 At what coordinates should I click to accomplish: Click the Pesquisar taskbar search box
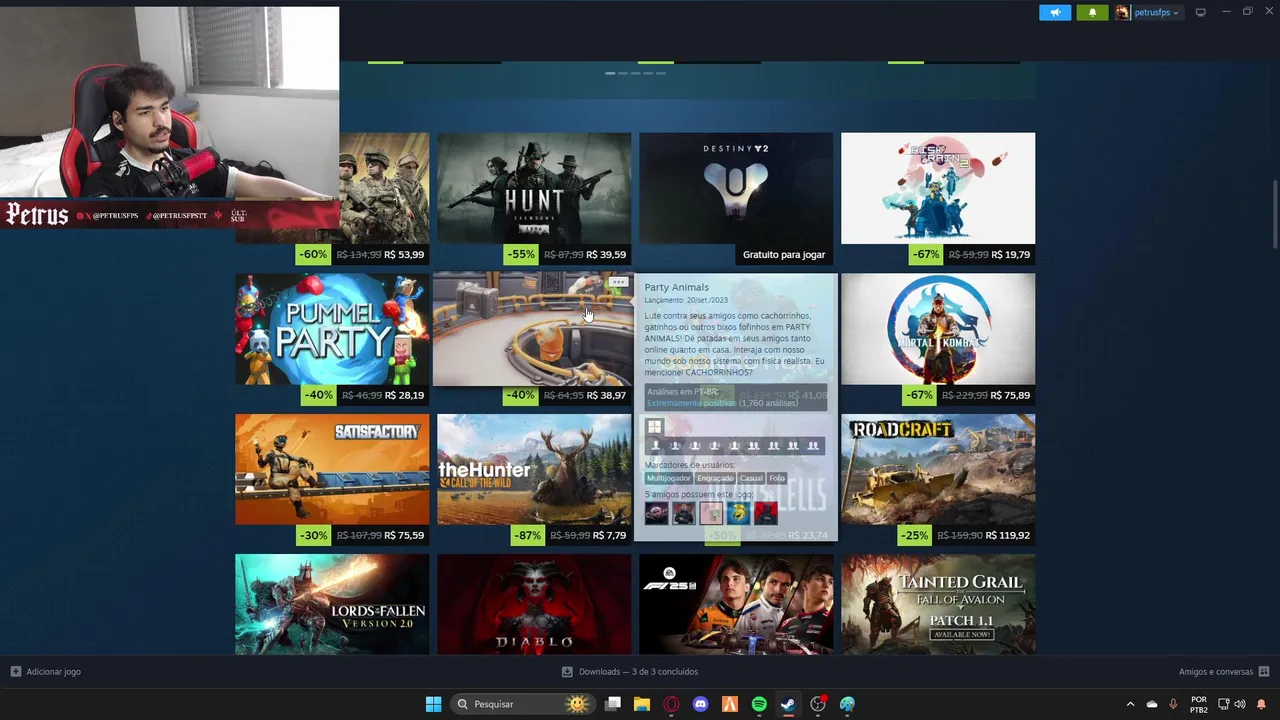tap(521, 704)
